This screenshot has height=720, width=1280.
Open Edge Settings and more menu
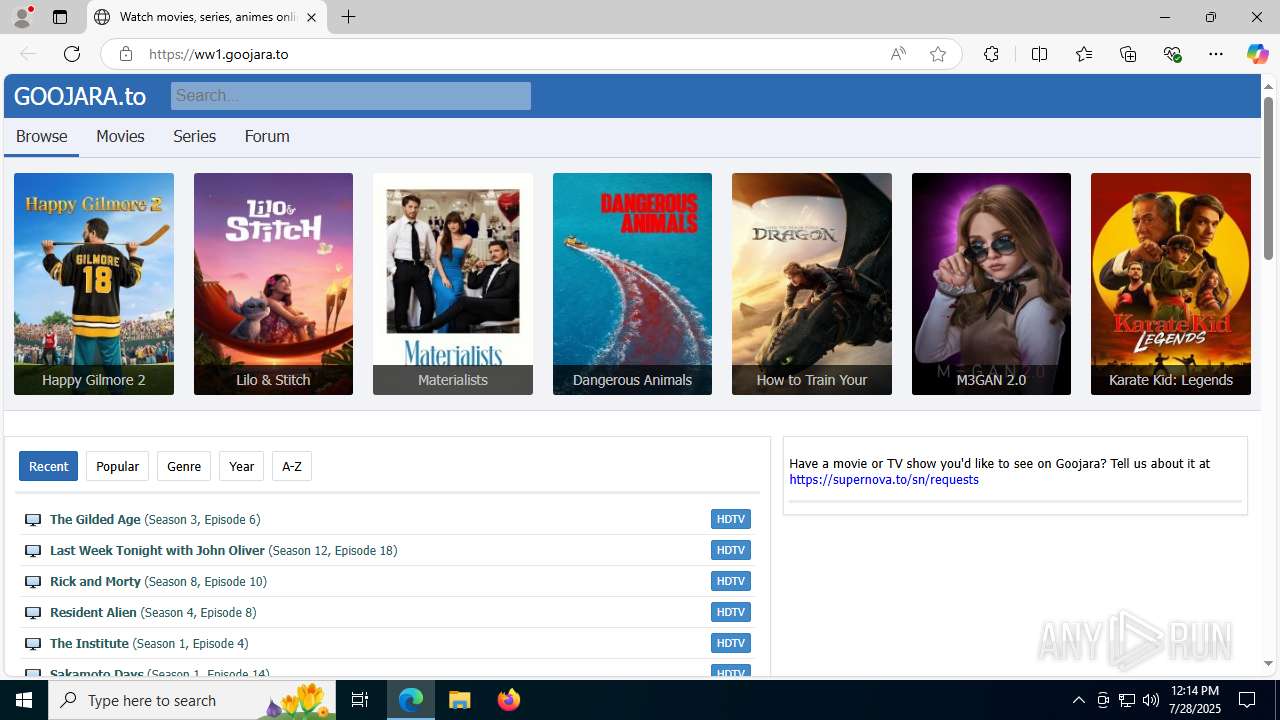click(x=1216, y=54)
